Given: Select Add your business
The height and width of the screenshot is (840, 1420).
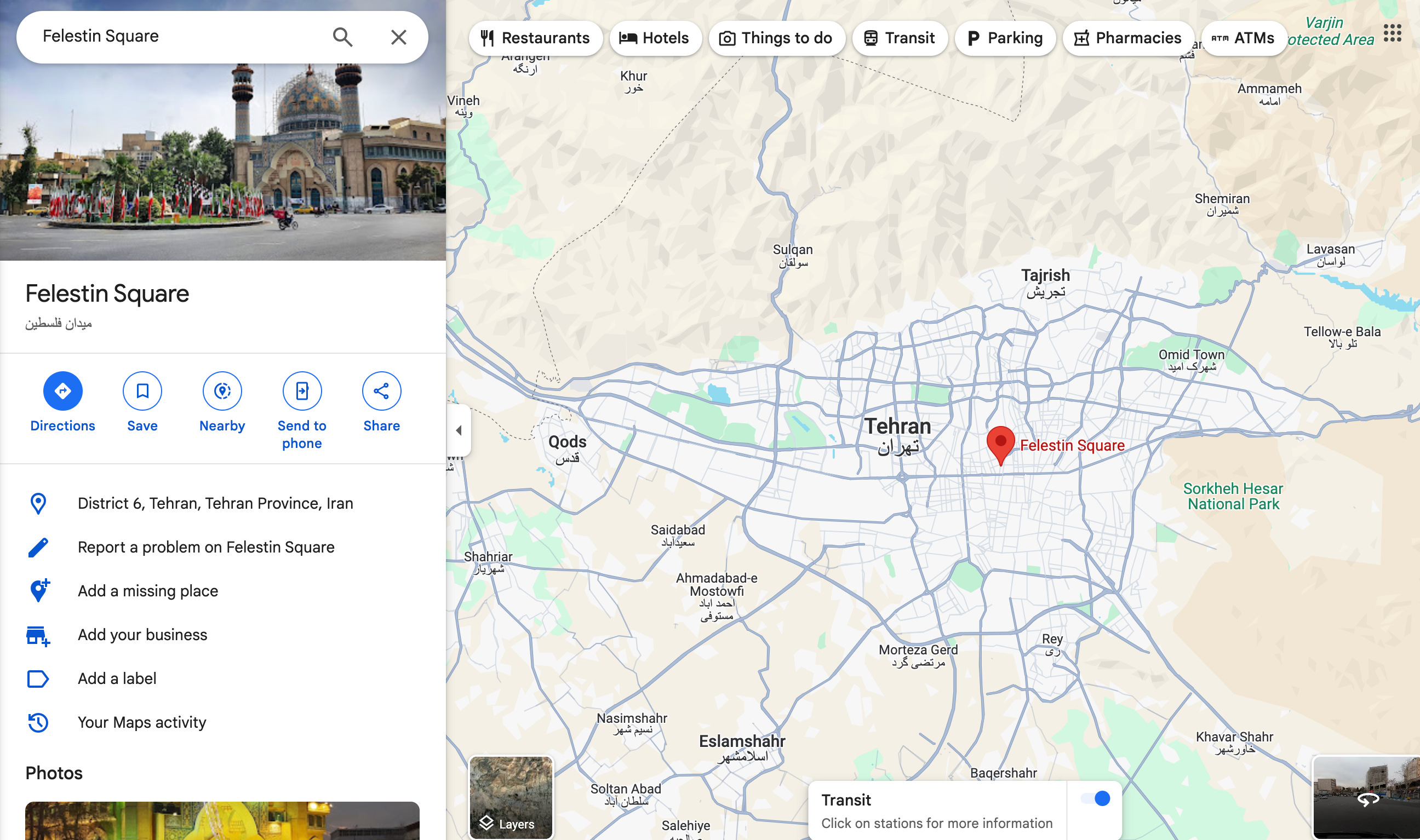Looking at the screenshot, I should pos(142,635).
